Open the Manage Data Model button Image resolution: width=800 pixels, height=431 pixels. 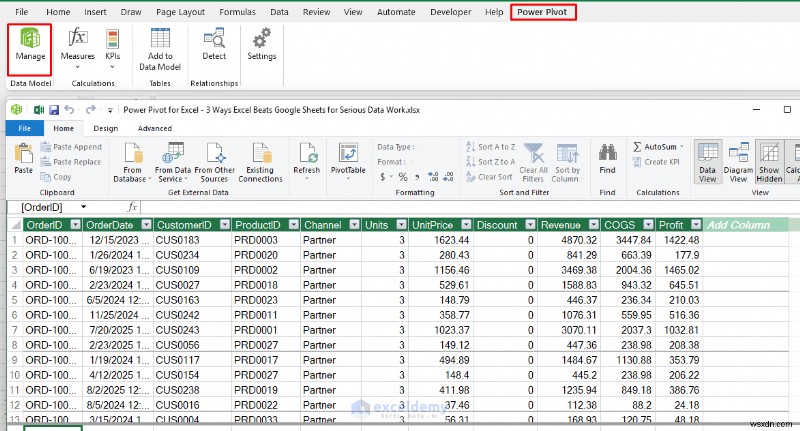[30, 49]
